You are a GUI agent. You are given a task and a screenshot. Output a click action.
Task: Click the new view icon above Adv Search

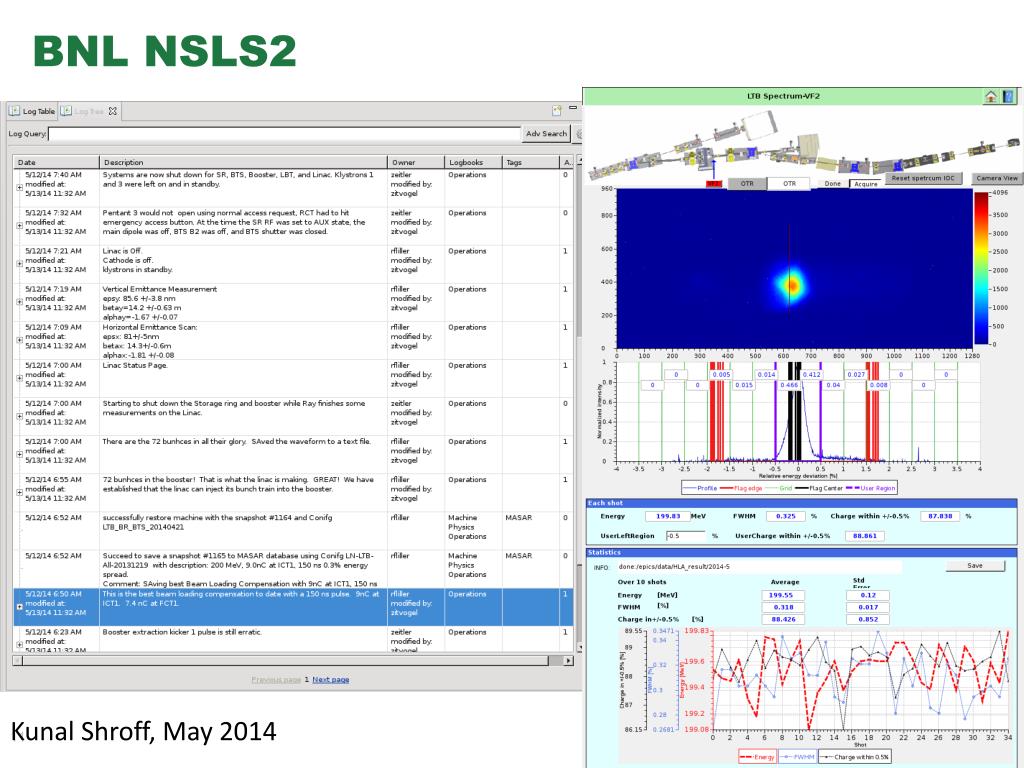tap(556, 110)
